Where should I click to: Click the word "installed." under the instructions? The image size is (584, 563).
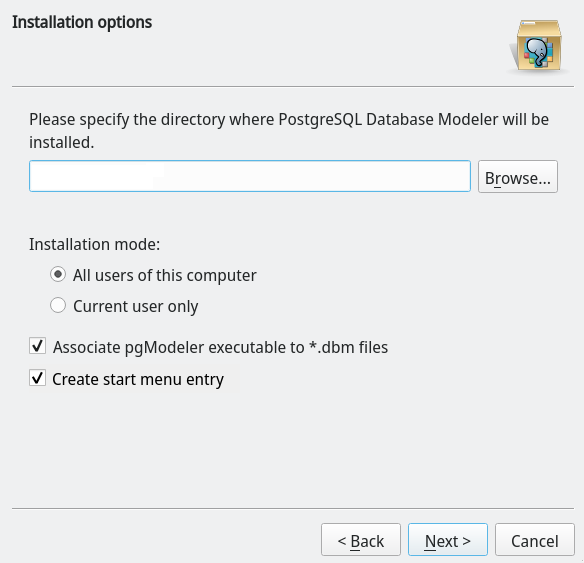point(62,143)
